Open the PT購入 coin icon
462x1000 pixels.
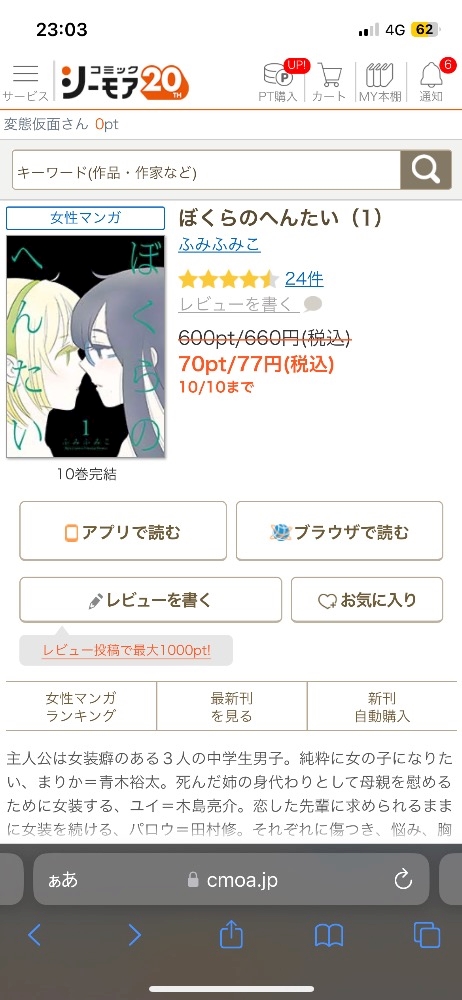(278, 82)
